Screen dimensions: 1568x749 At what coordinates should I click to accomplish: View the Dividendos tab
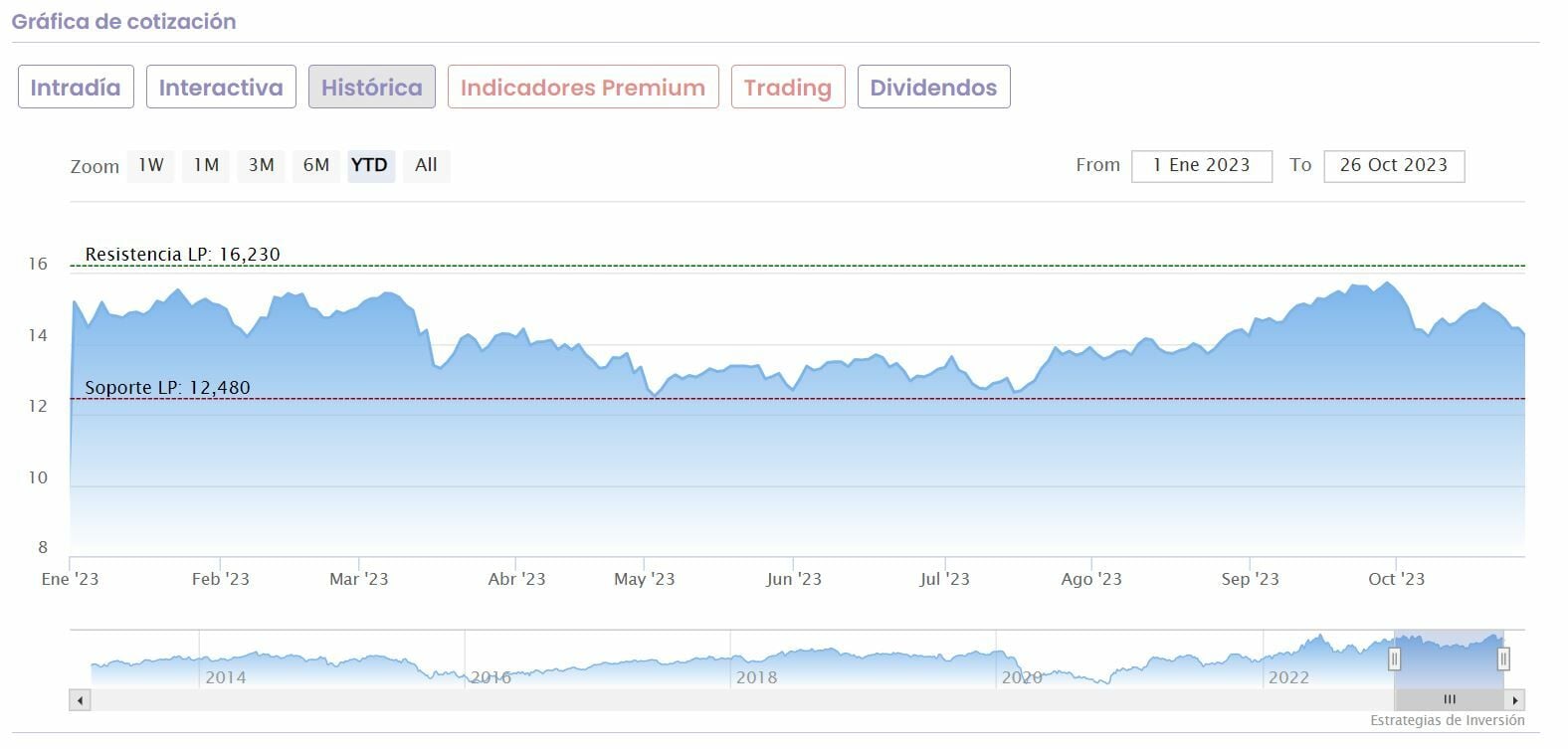click(933, 88)
